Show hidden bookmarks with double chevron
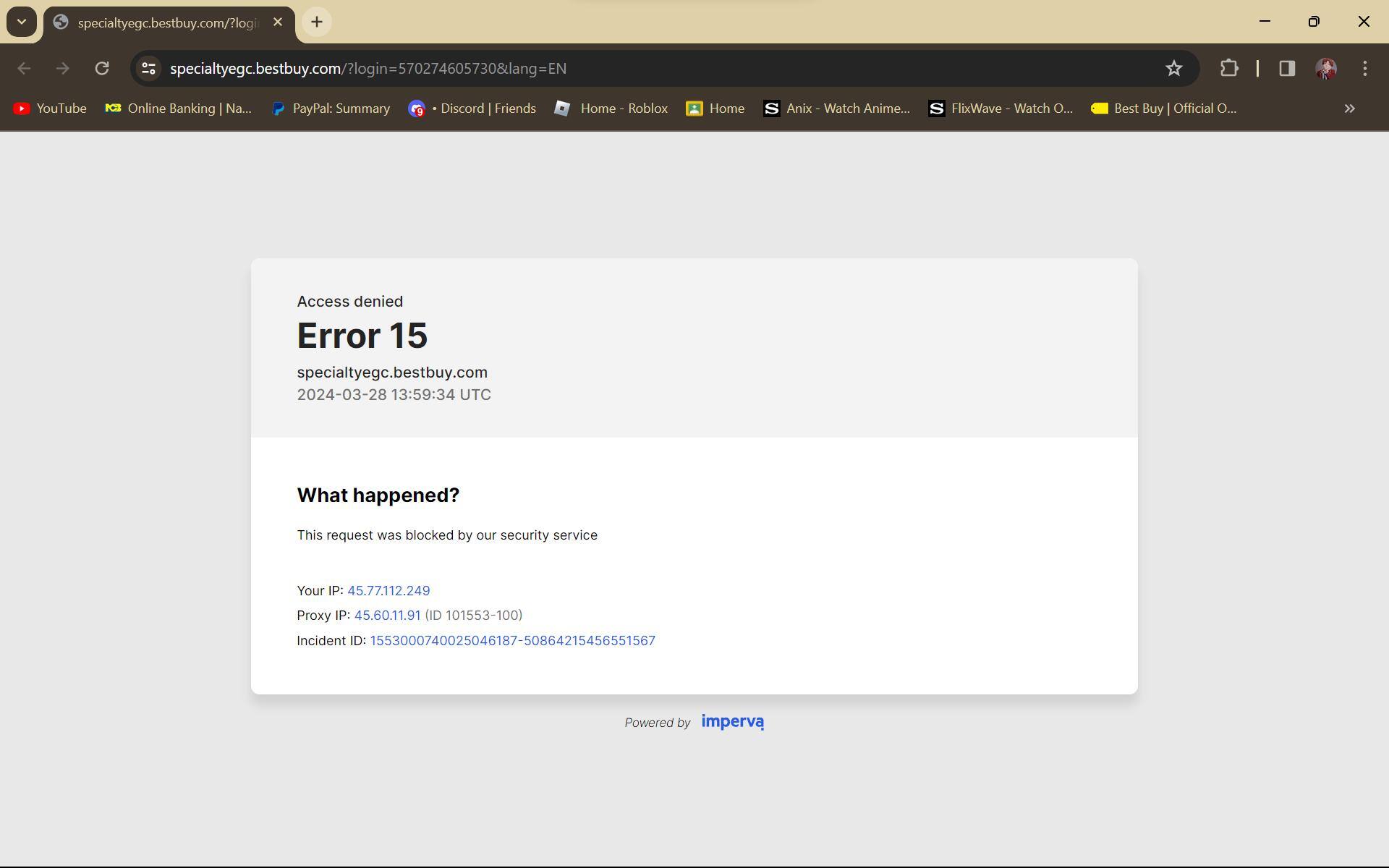This screenshot has height=868, width=1389. point(1349,109)
